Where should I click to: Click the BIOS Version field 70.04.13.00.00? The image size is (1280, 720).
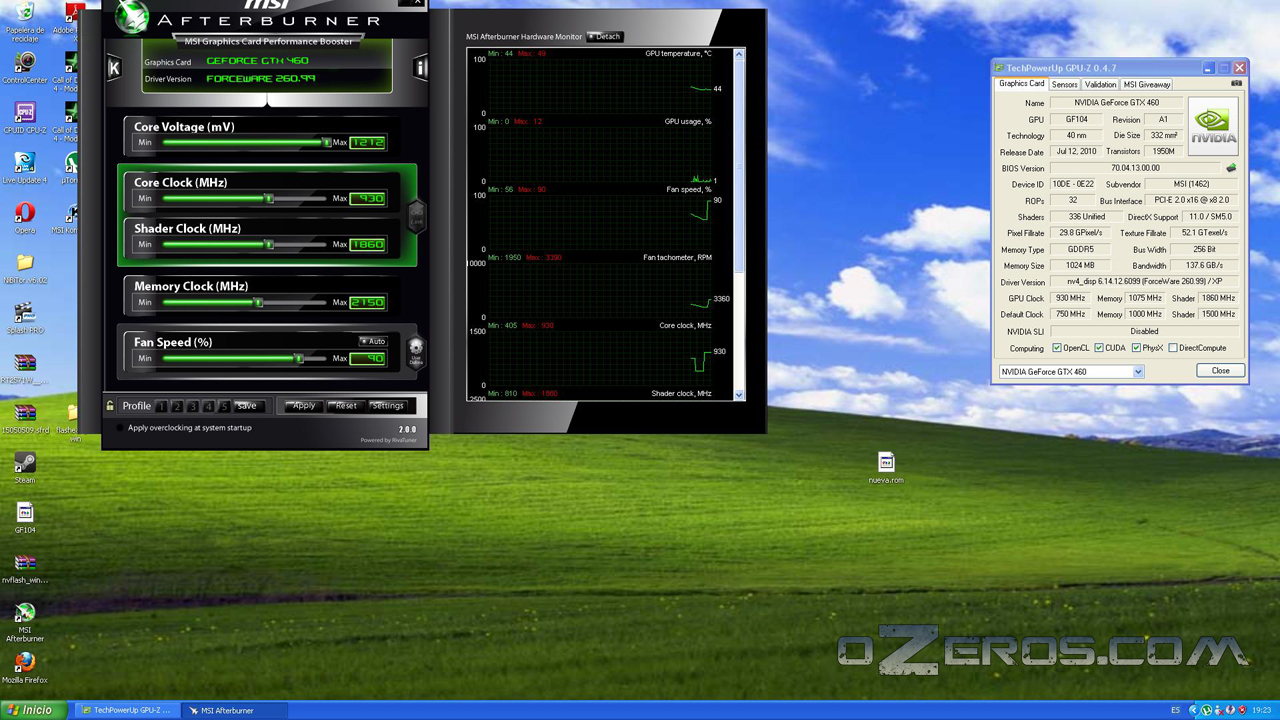(x=1135, y=168)
